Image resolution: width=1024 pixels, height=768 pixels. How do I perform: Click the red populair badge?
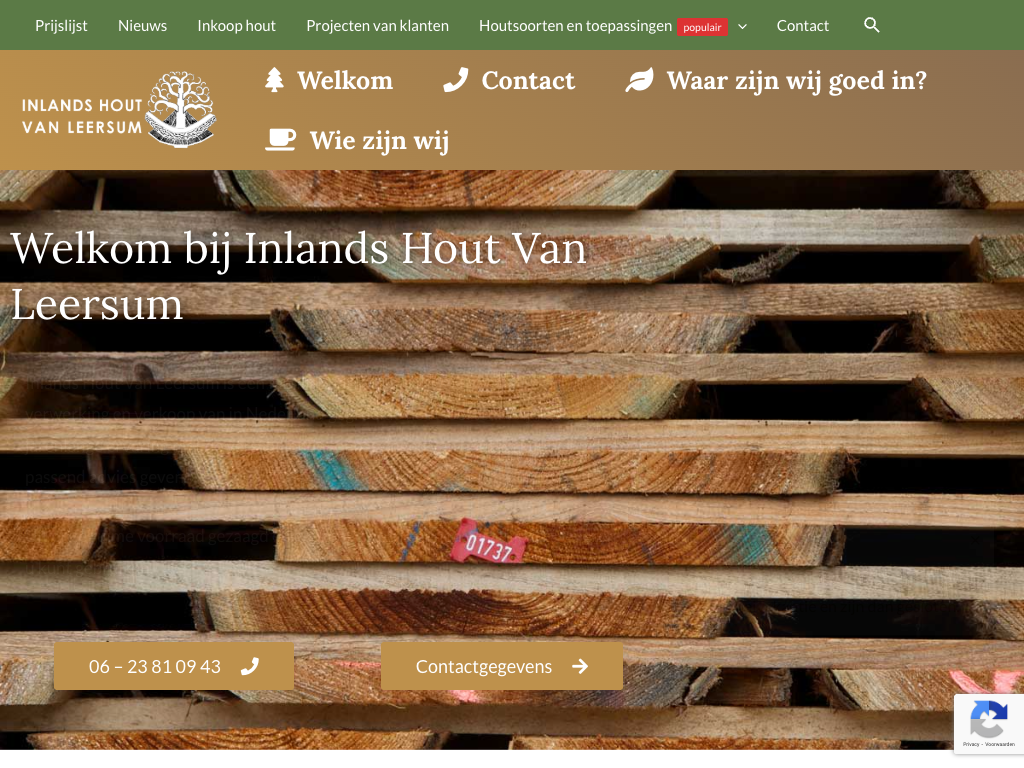[x=702, y=27]
